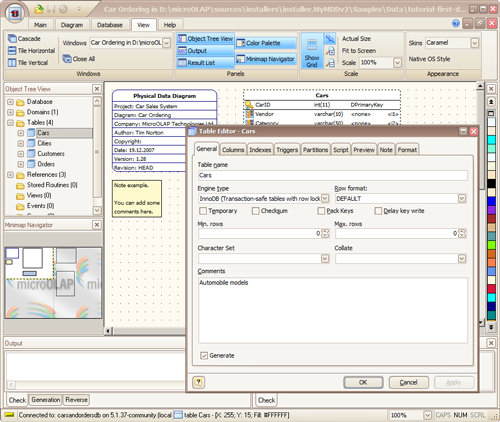Open the Database ribbon tab
The width and height of the screenshot is (500, 422).
pyautogui.click(x=110, y=25)
